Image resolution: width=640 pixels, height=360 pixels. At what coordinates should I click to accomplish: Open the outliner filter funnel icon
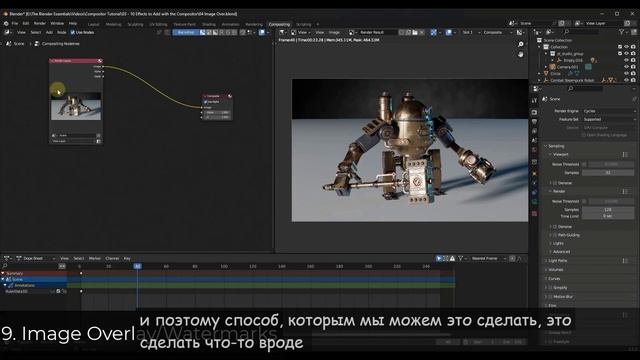(x=622, y=32)
